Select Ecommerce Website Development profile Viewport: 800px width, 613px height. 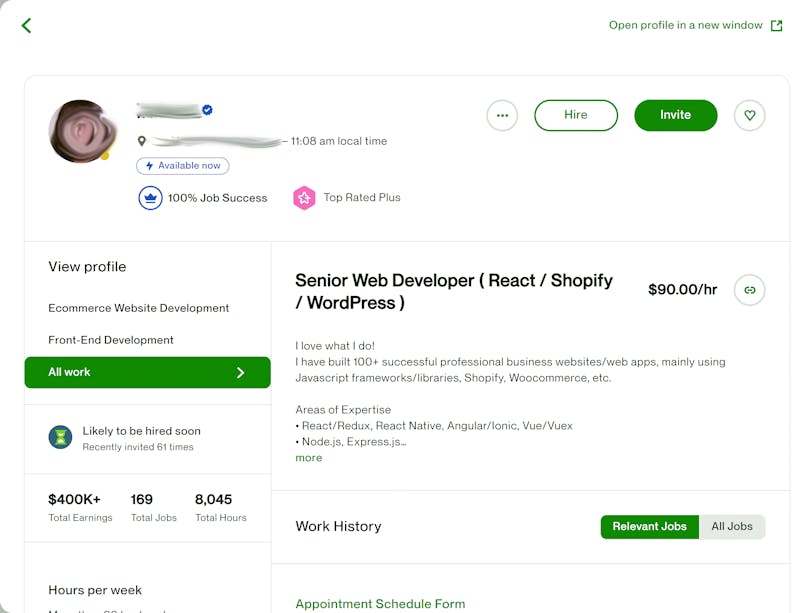coord(139,308)
